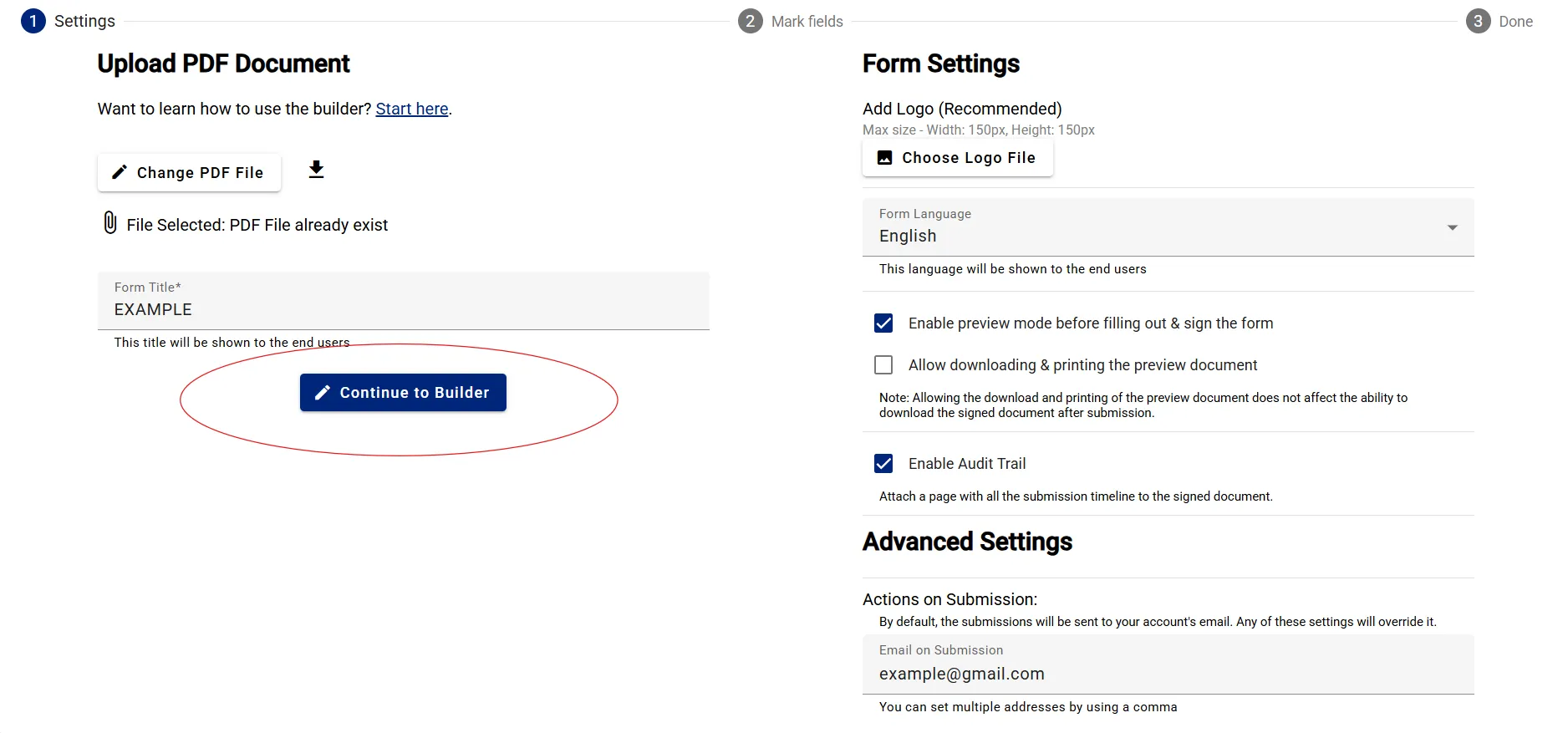Go to the Mark fields step

point(806,22)
